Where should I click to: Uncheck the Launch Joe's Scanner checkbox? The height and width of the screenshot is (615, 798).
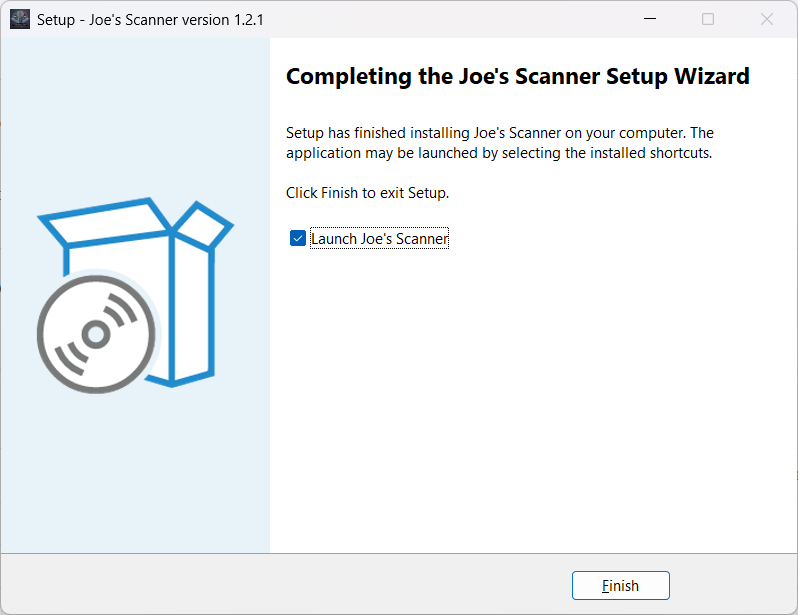click(297, 239)
